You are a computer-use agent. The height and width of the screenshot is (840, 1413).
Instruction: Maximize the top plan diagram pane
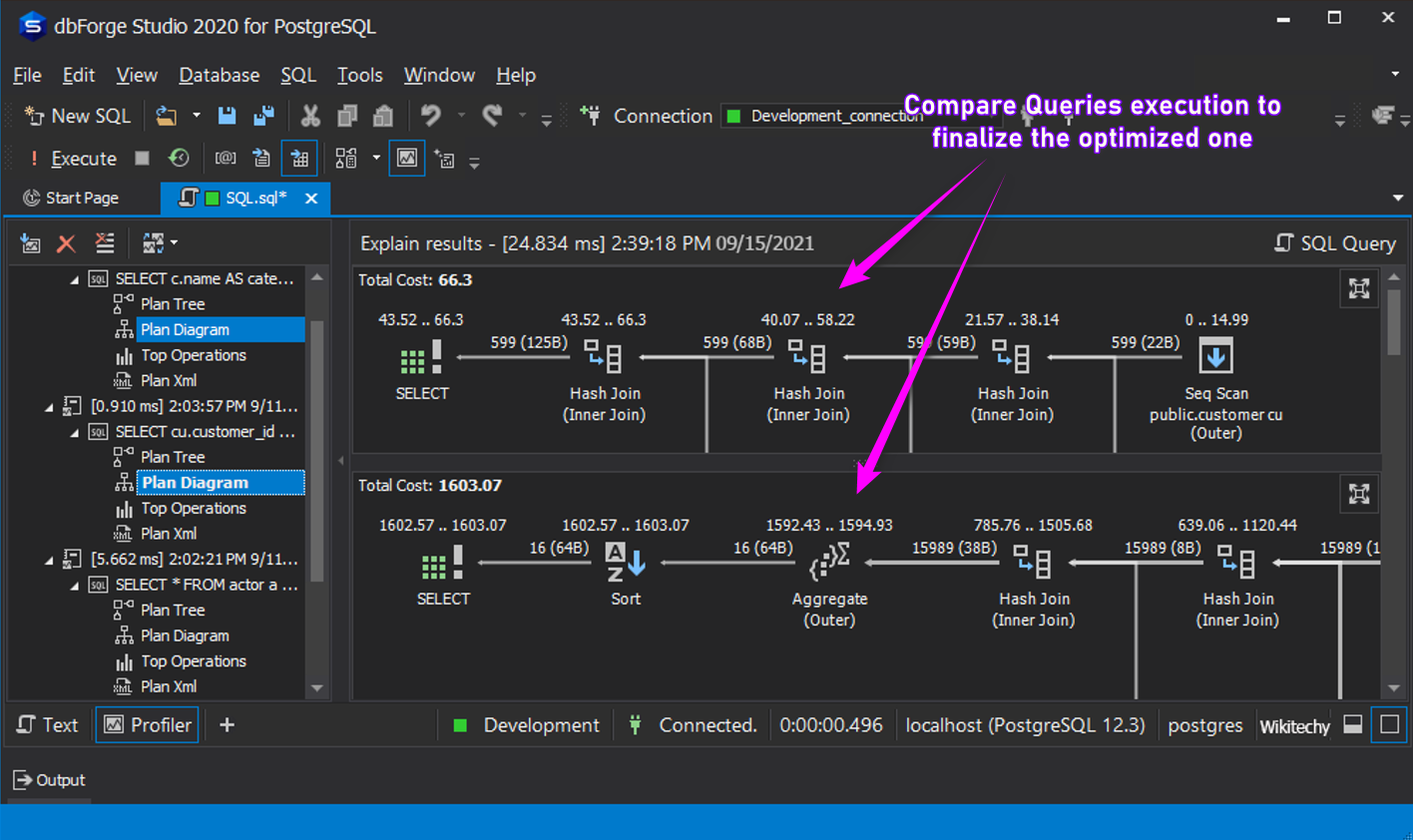pos(1358,288)
